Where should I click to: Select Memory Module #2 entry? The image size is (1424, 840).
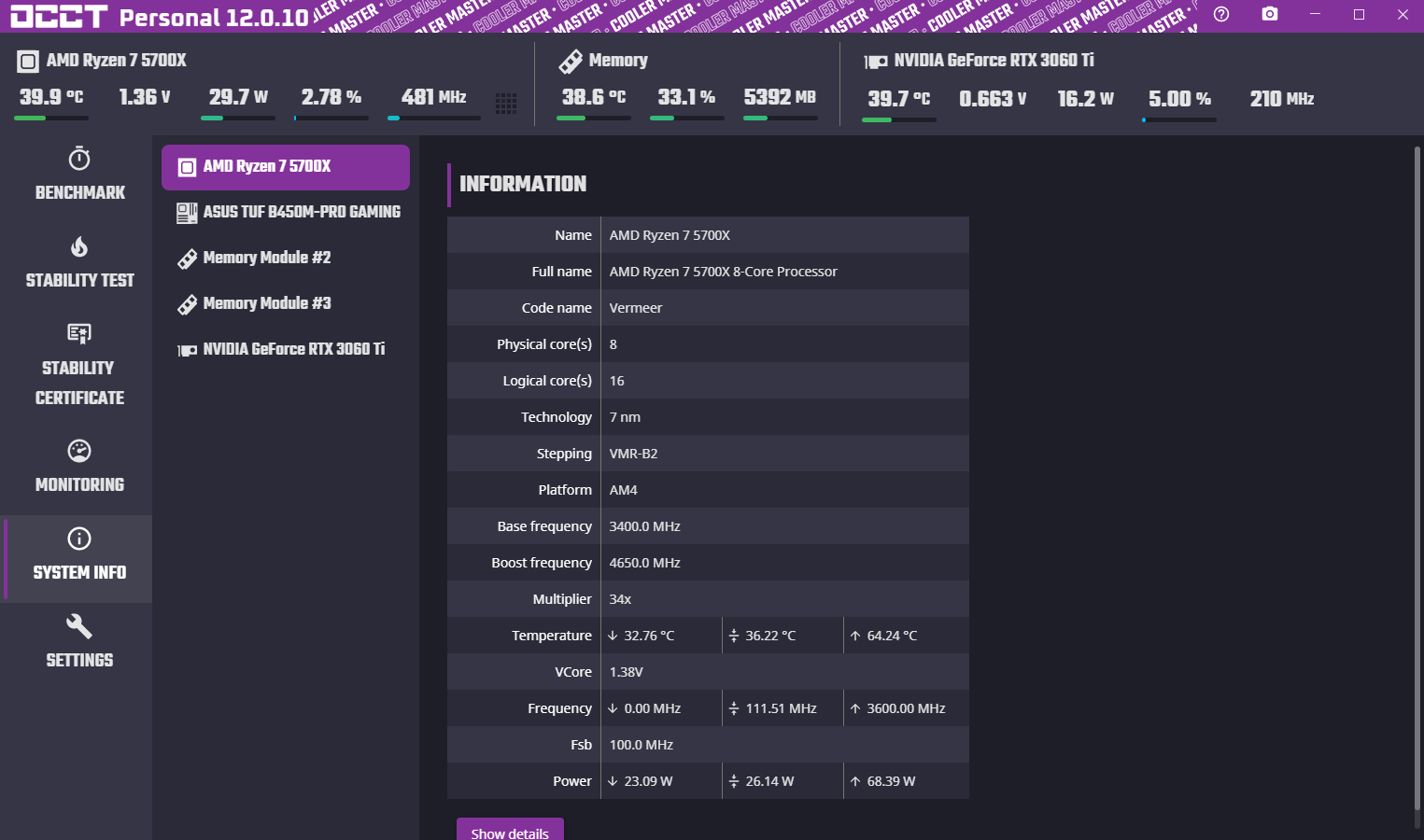[266, 259]
